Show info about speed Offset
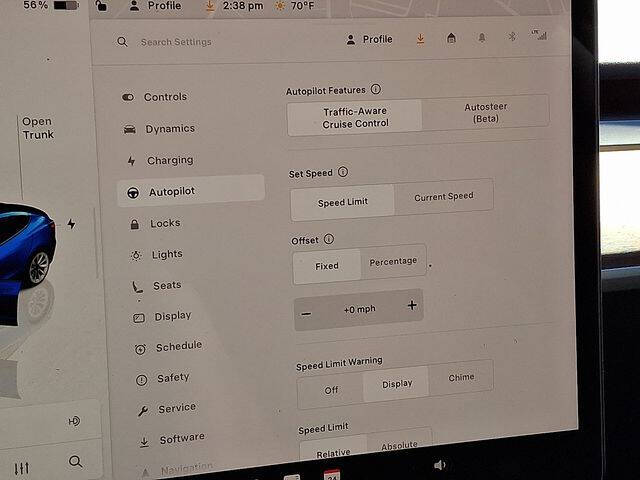The width and height of the screenshot is (640, 480). [x=329, y=240]
